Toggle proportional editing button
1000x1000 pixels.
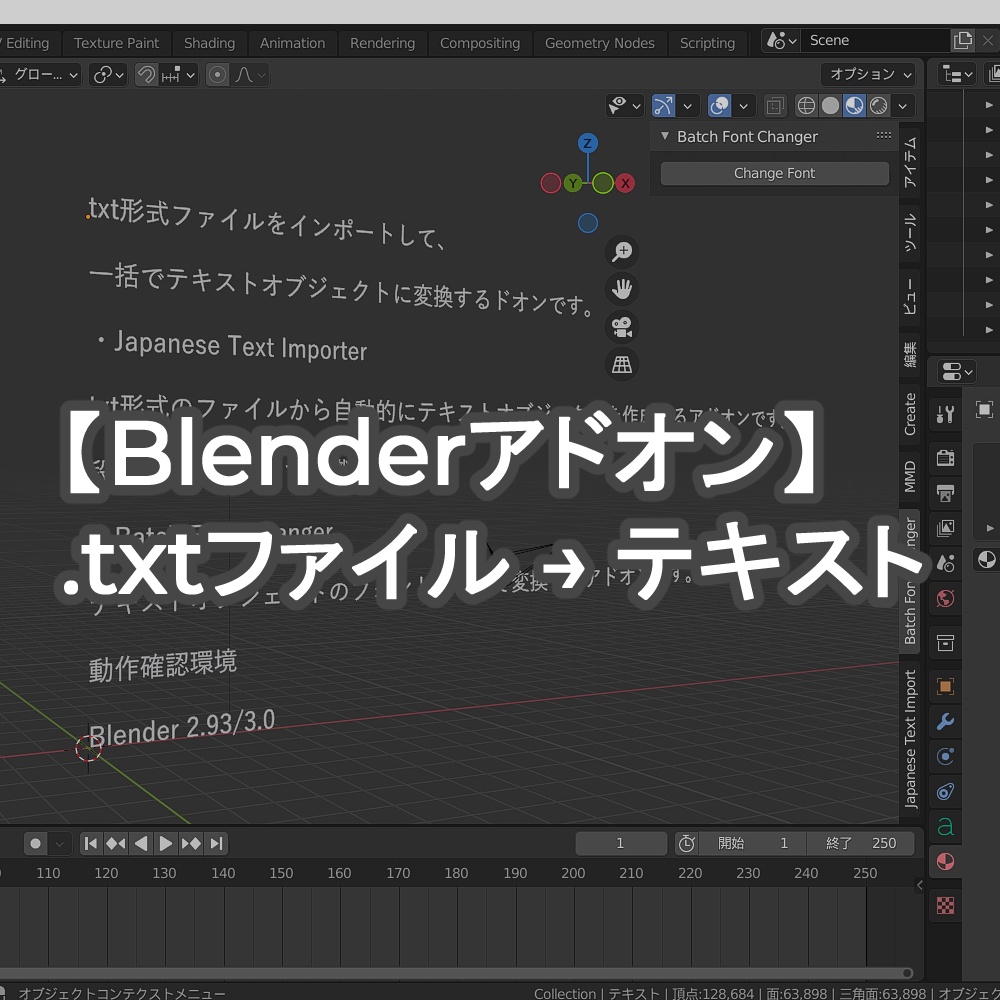(x=217, y=75)
